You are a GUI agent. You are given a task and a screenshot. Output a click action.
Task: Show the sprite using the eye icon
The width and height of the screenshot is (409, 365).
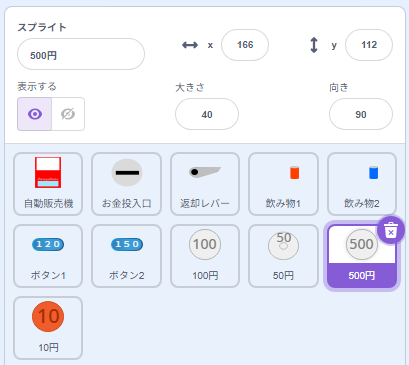click(35, 114)
